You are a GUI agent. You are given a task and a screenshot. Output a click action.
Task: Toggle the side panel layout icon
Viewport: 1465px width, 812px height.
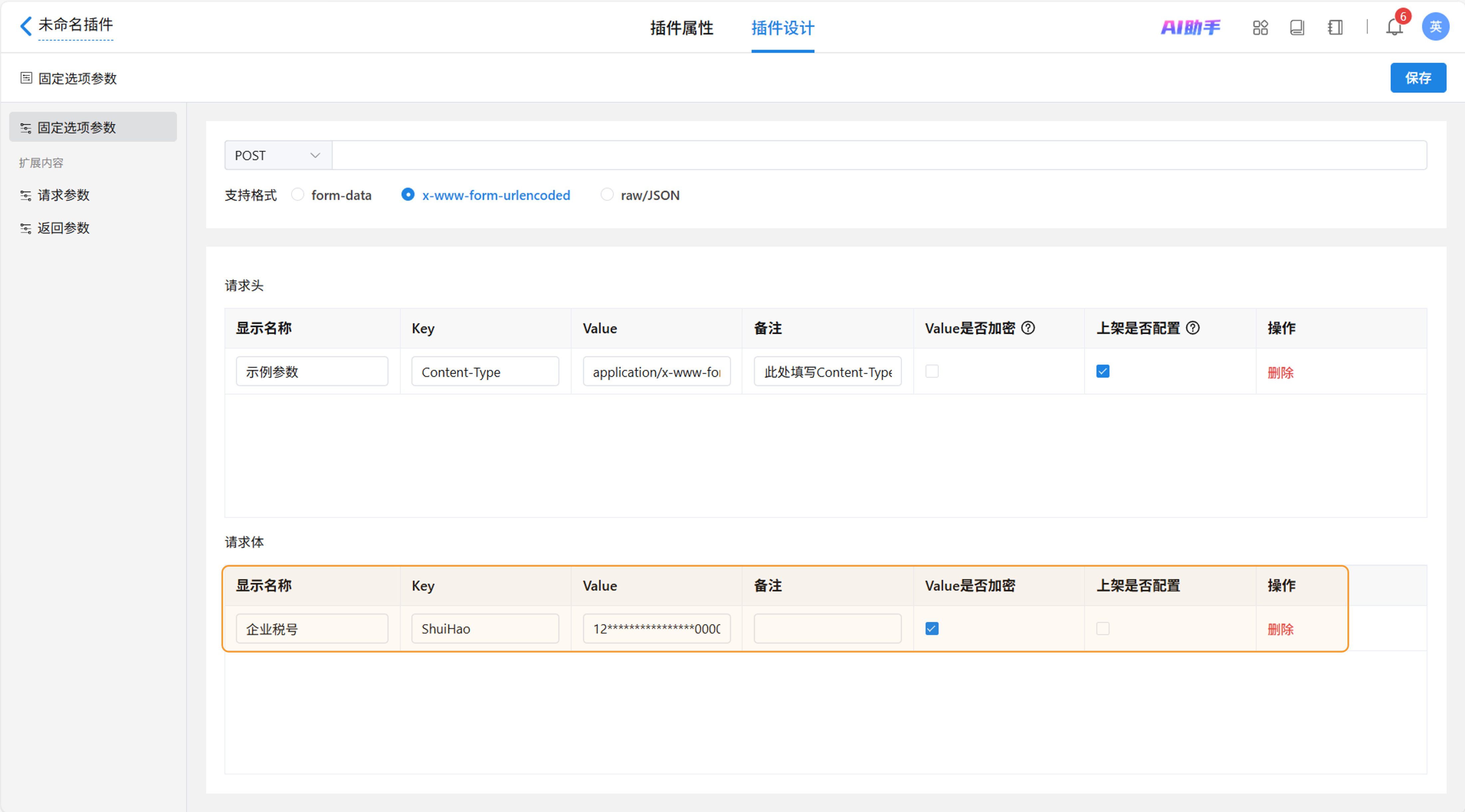pos(1335,27)
